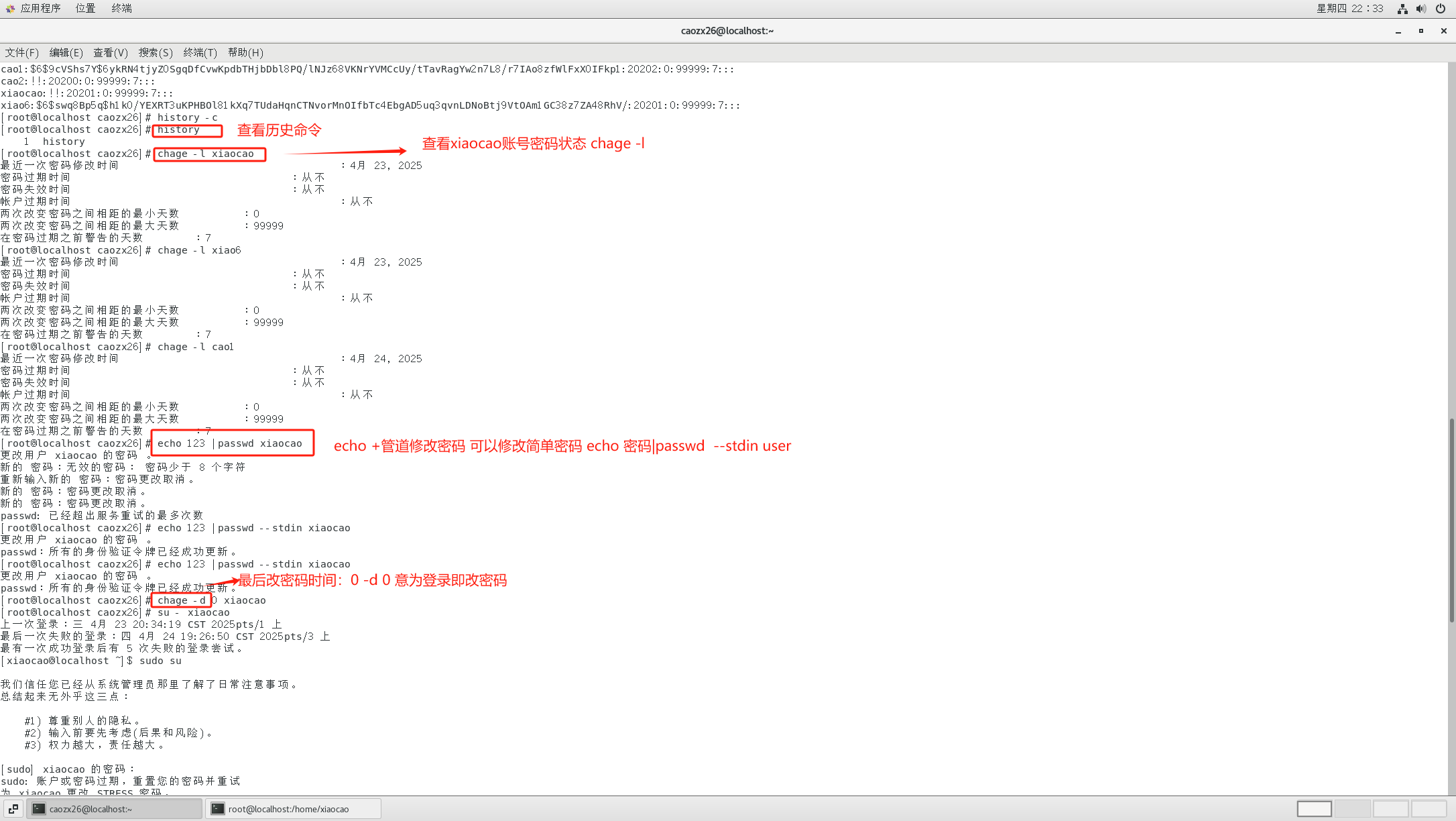Image resolution: width=1456 pixels, height=821 pixels.
Task: Open the 搜索(S) menu
Action: [x=156, y=52]
